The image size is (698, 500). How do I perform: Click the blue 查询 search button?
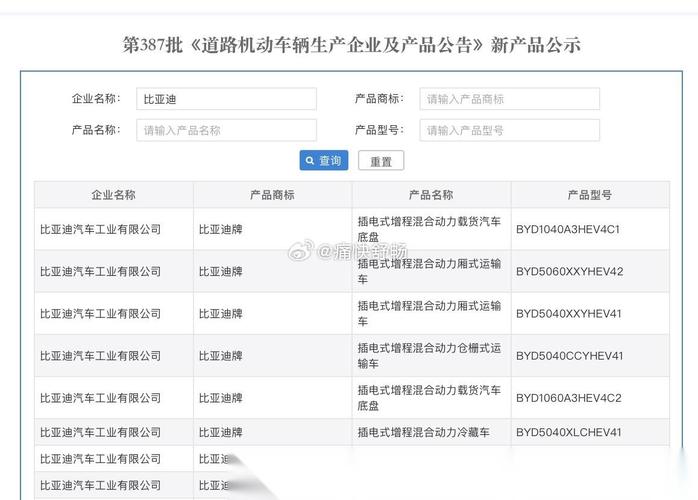324,160
